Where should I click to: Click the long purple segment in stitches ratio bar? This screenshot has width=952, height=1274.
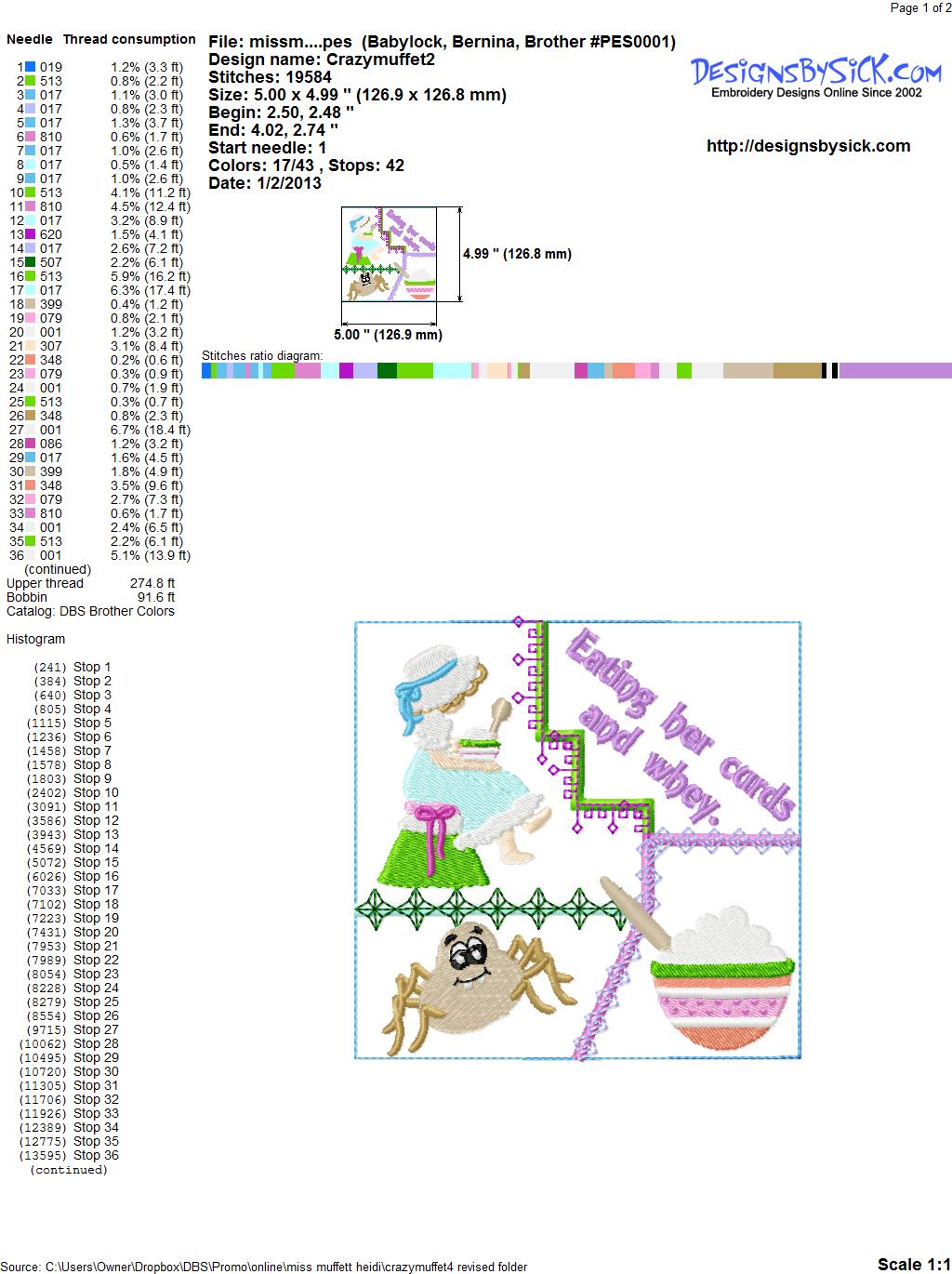[x=894, y=370]
